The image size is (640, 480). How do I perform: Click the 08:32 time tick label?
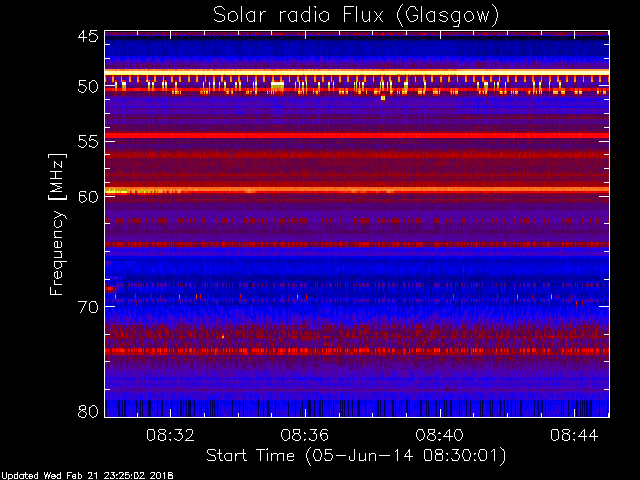pos(170,435)
